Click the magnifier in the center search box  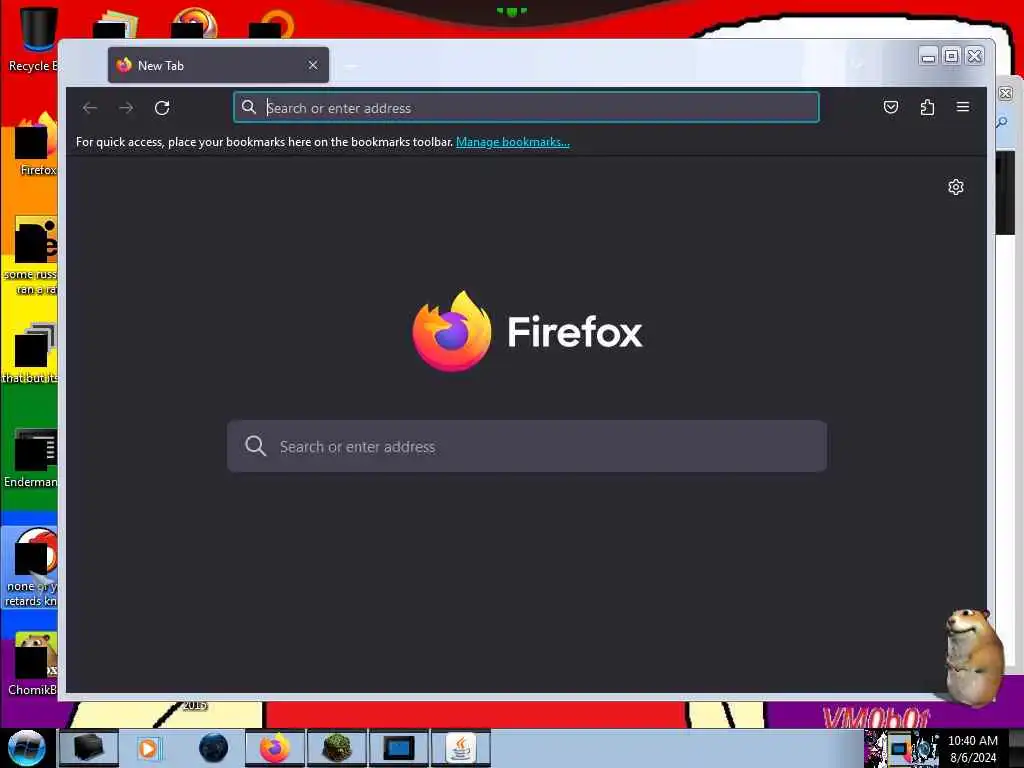(x=255, y=446)
